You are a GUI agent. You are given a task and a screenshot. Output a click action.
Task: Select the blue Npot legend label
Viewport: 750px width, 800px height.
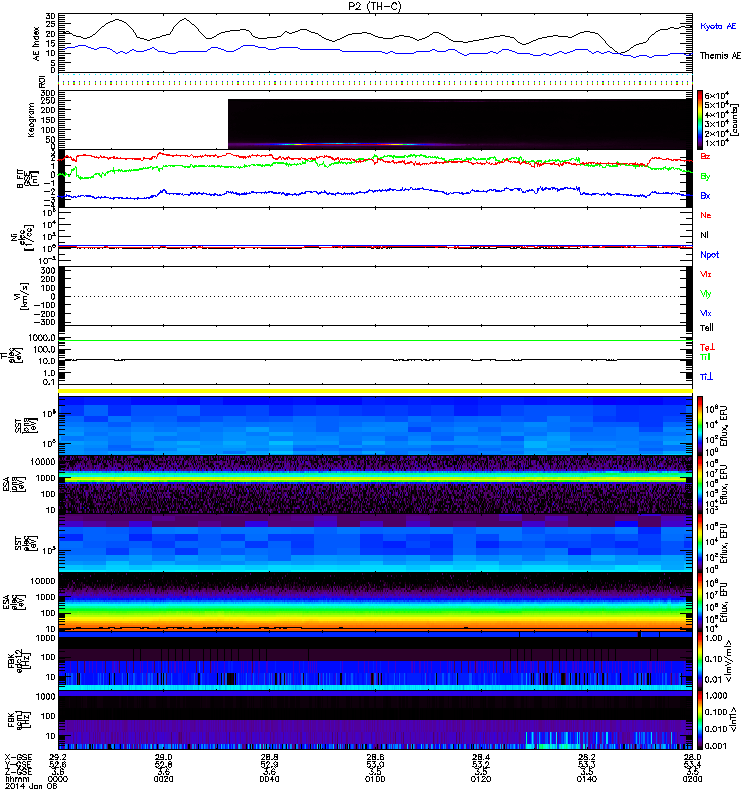click(709, 255)
